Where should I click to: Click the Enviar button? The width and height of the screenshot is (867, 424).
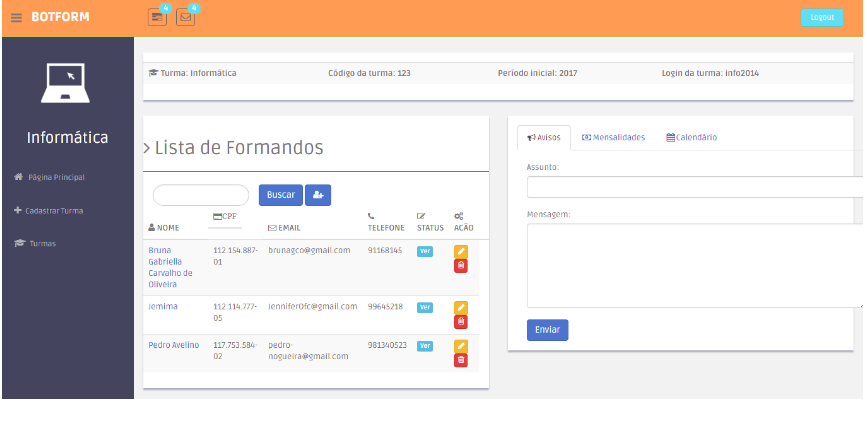547,330
